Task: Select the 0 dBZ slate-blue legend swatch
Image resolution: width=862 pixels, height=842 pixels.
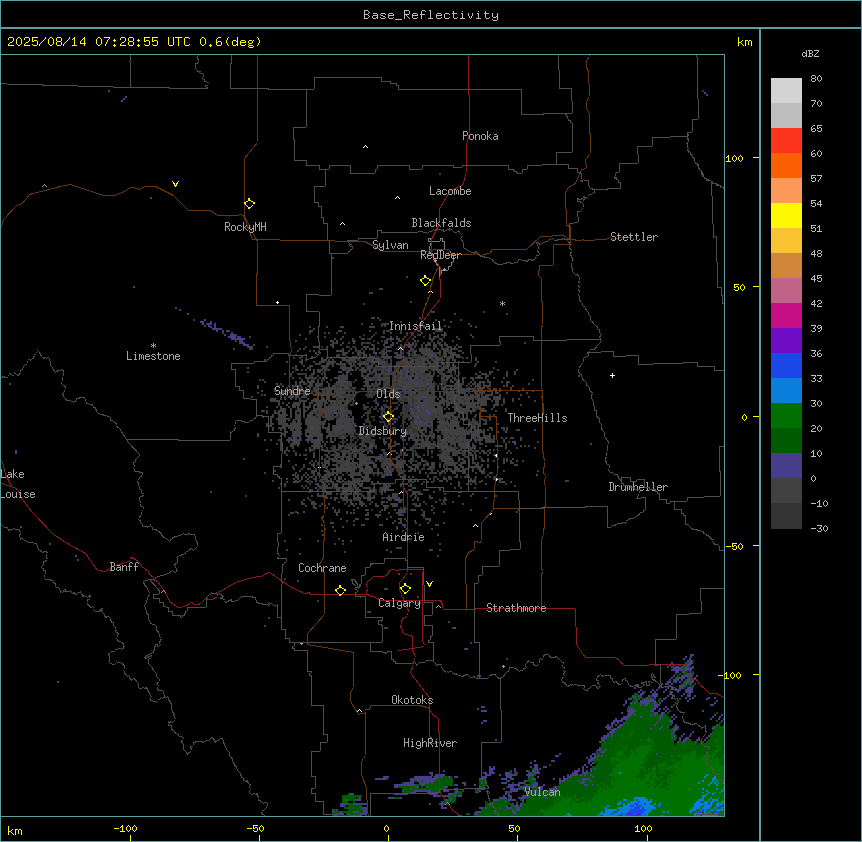Action: [x=786, y=466]
